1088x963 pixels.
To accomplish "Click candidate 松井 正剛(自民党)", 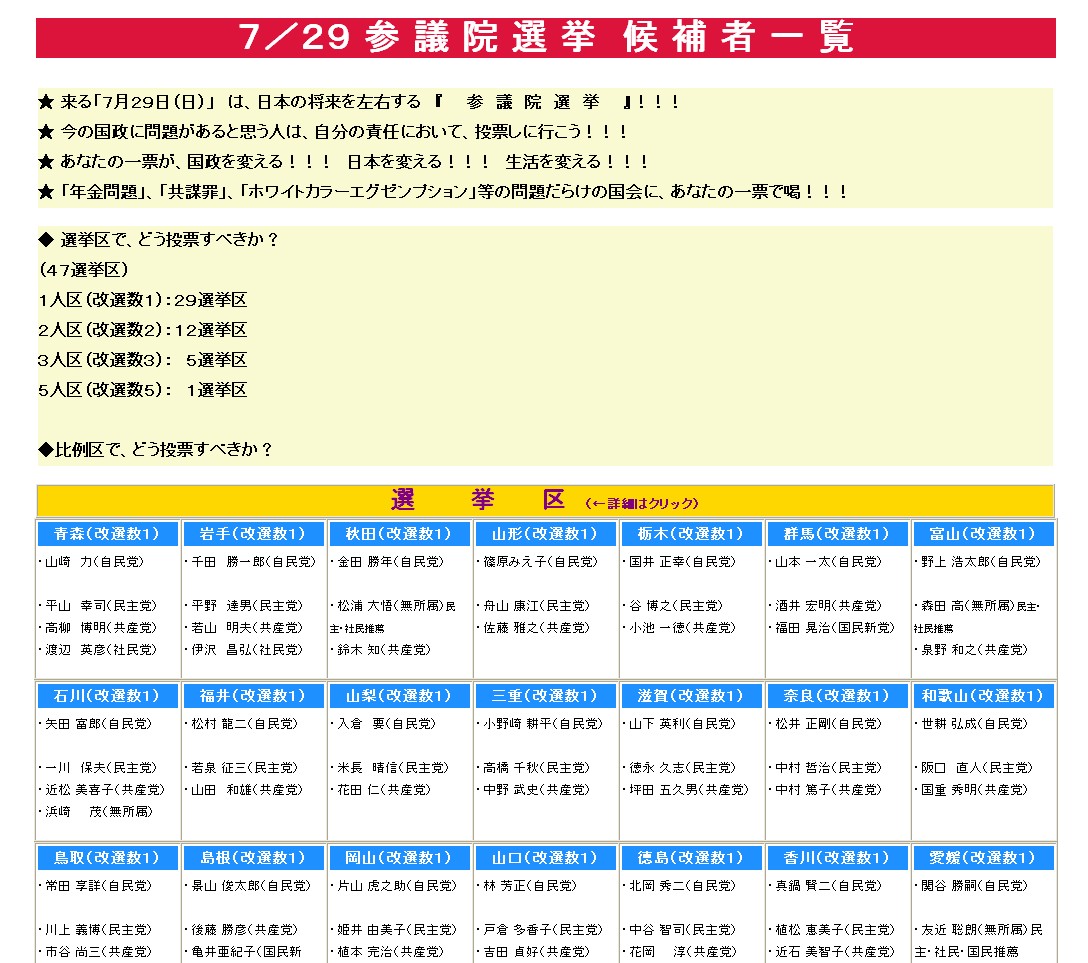I will (826, 724).
